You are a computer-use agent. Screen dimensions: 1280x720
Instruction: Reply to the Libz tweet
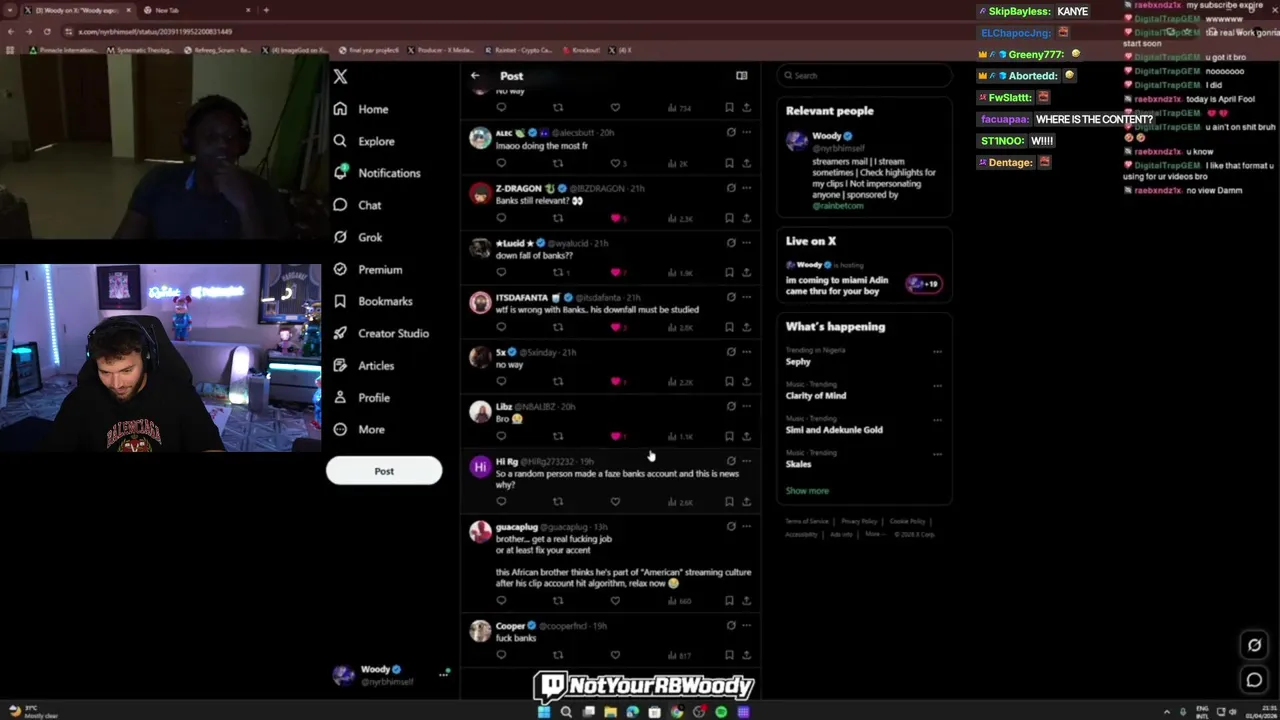click(x=501, y=436)
